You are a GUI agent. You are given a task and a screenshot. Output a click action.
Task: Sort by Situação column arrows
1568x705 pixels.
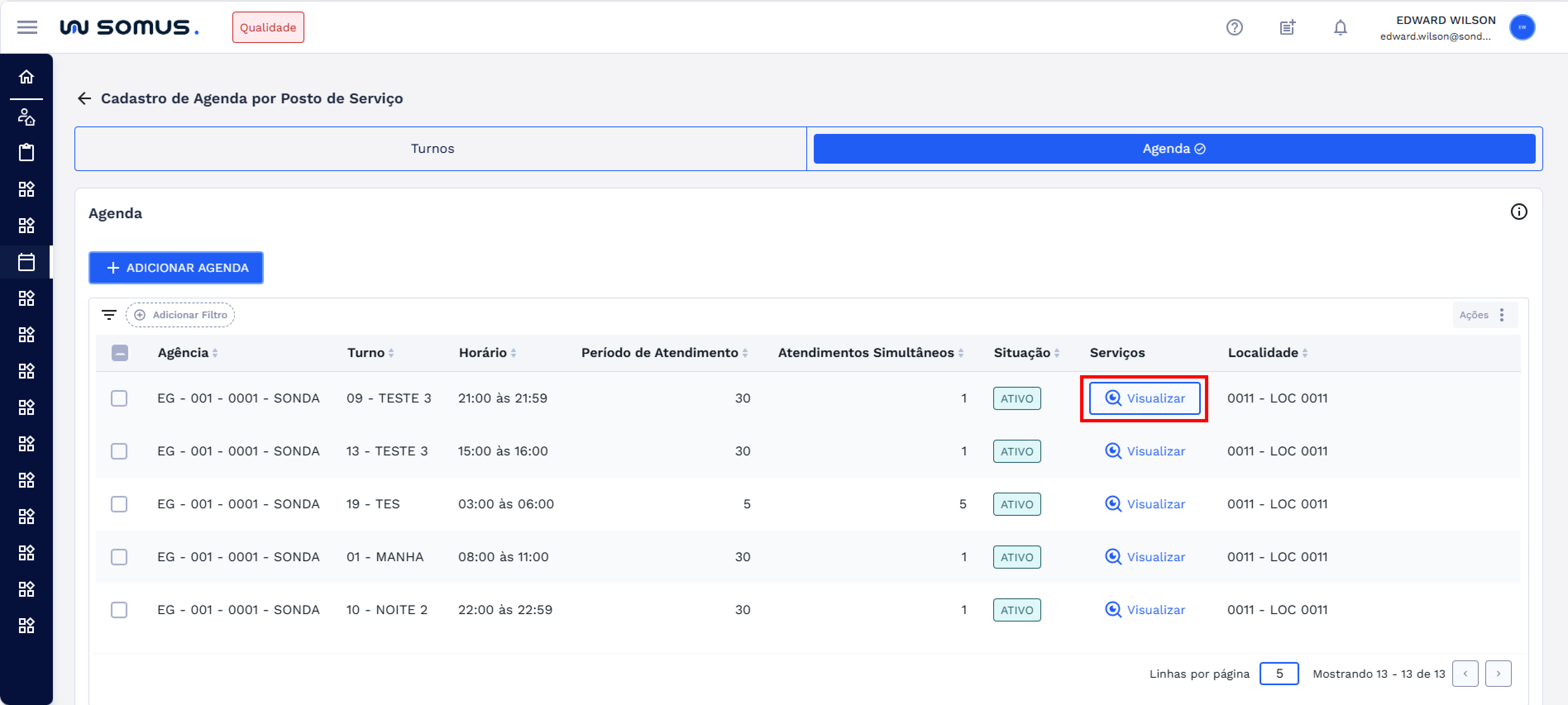click(1056, 353)
